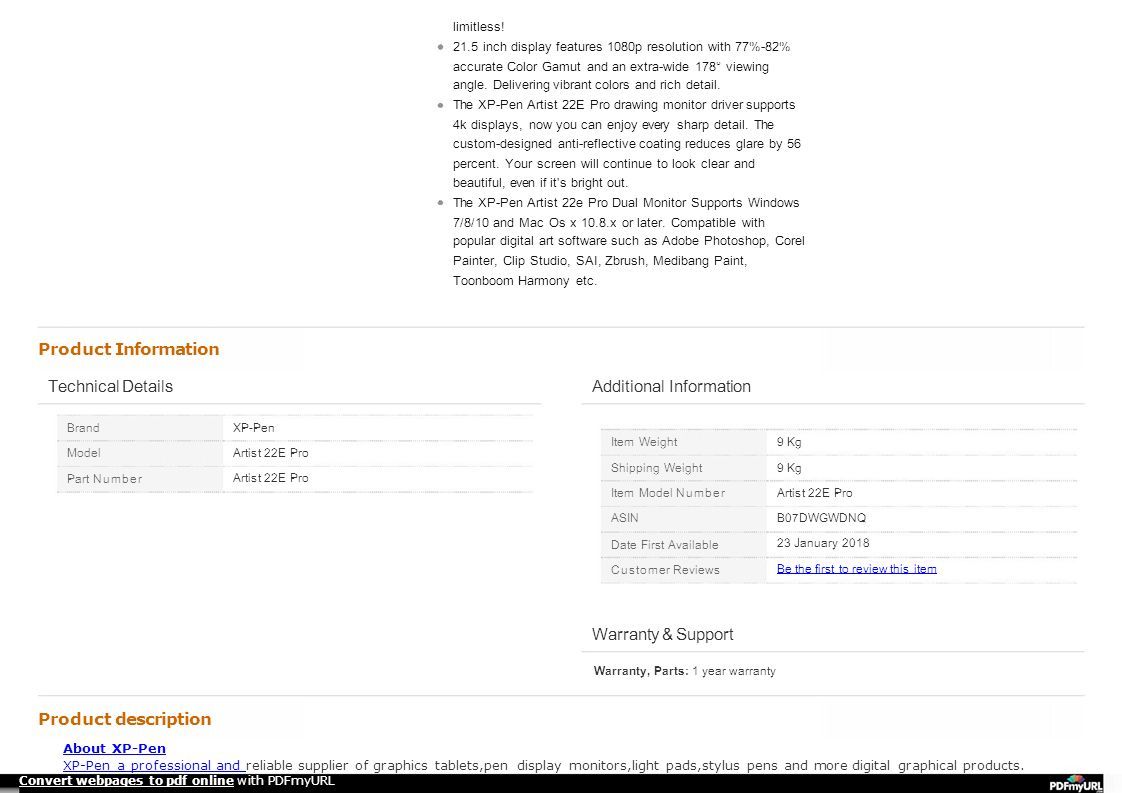Image resolution: width=1122 pixels, height=793 pixels.
Task: Select the 'Customer Reviews' label
Action: click(665, 570)
